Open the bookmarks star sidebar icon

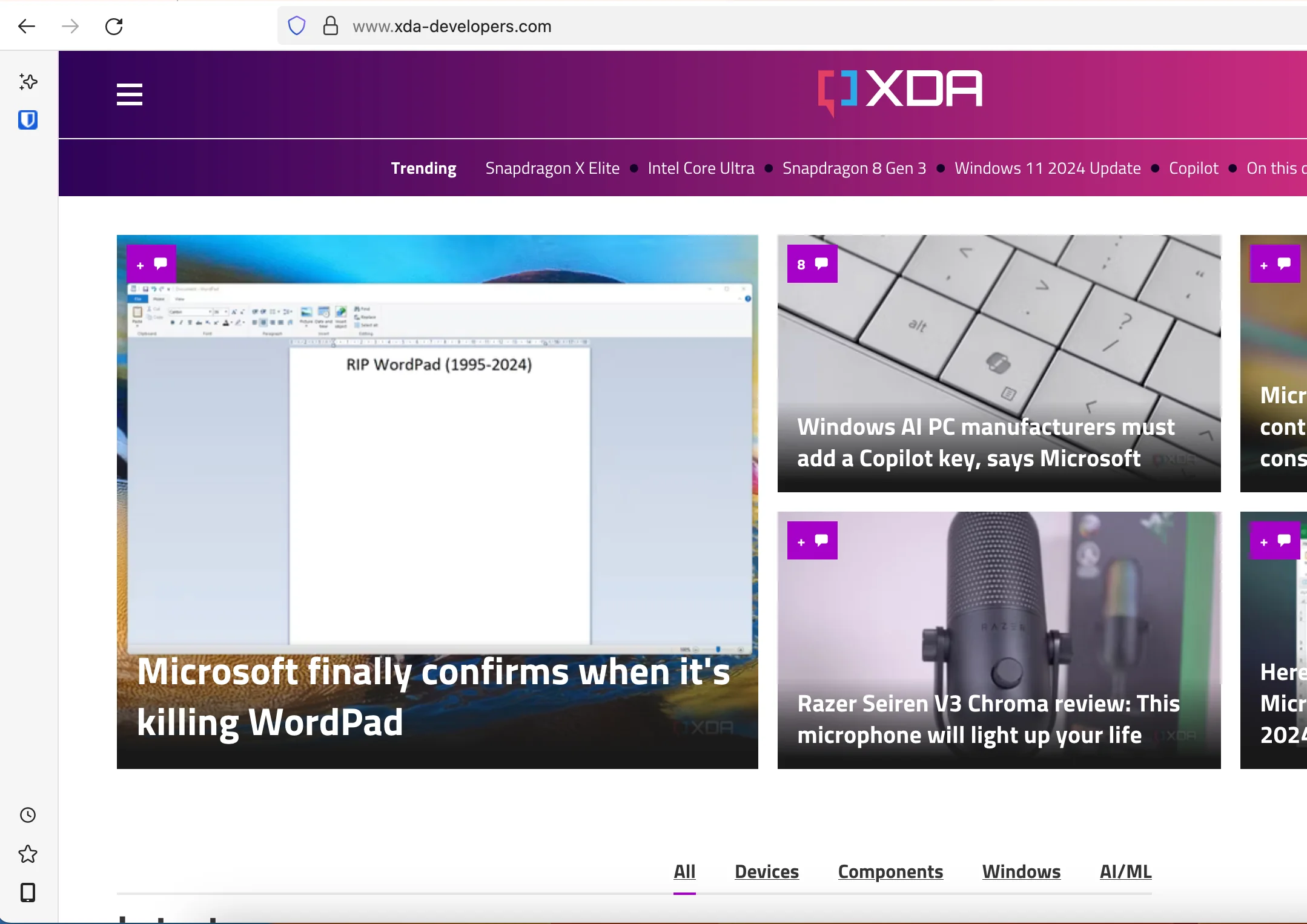click(28, 854)
